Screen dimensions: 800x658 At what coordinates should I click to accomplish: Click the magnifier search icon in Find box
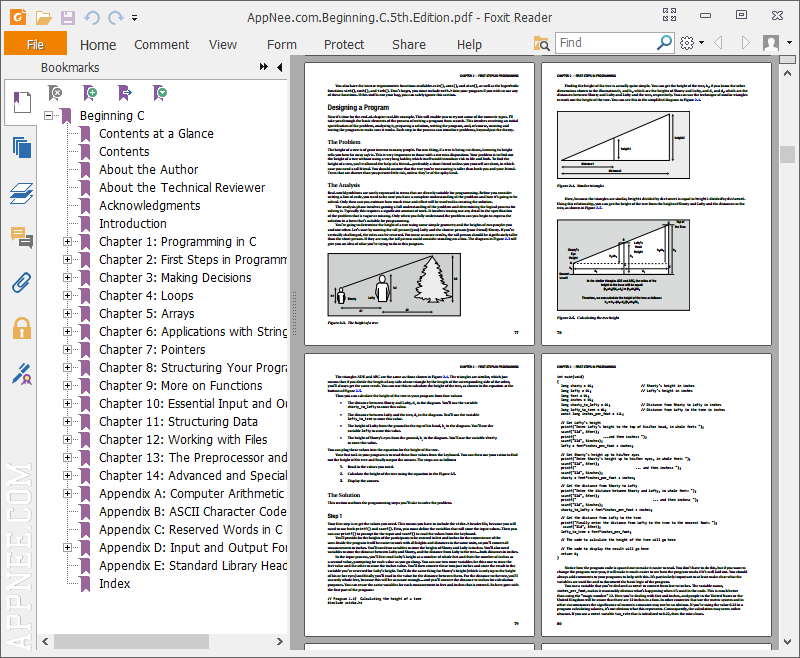(664, 42)
